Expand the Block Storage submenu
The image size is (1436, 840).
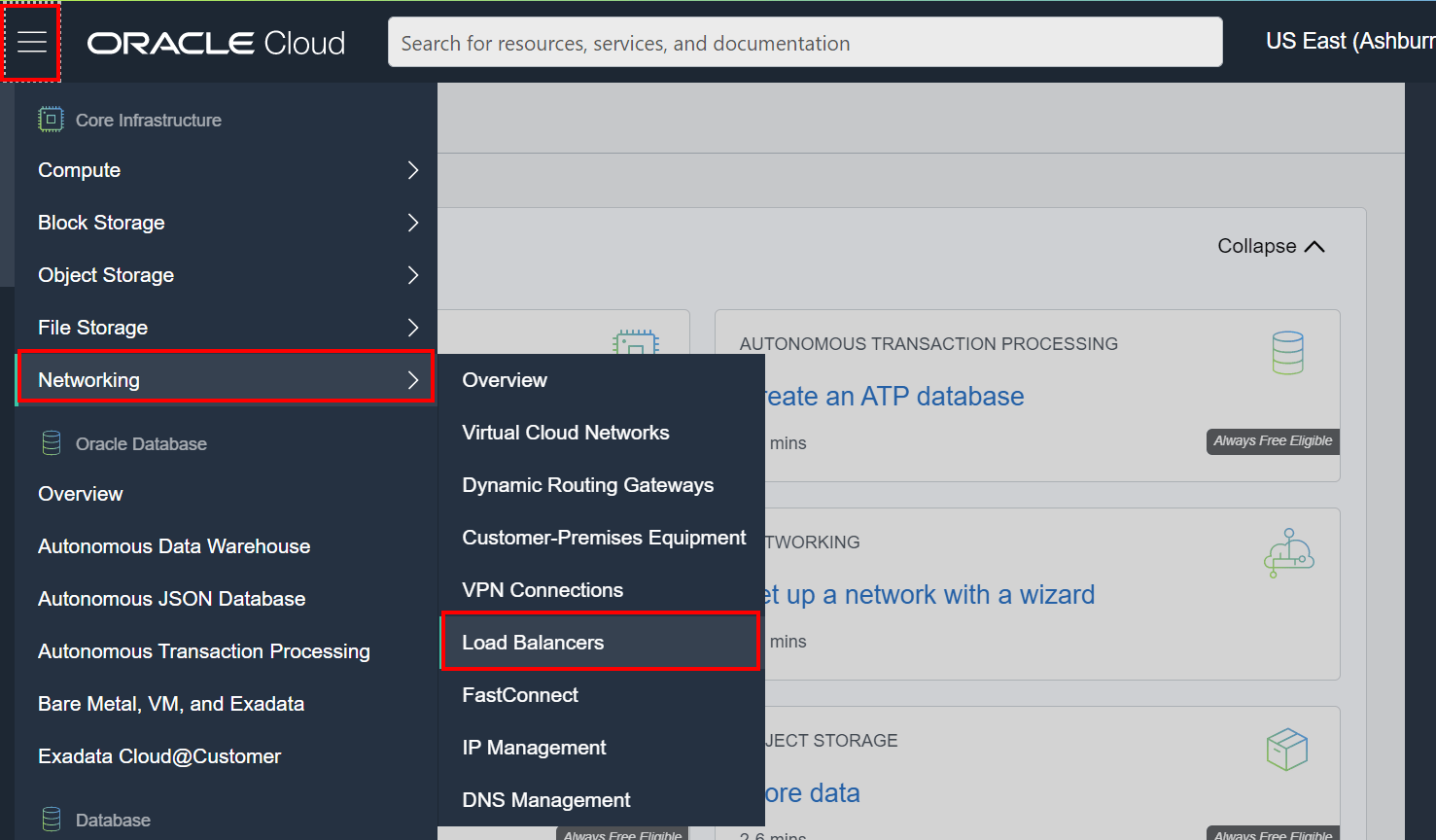(x=224, y=222)
